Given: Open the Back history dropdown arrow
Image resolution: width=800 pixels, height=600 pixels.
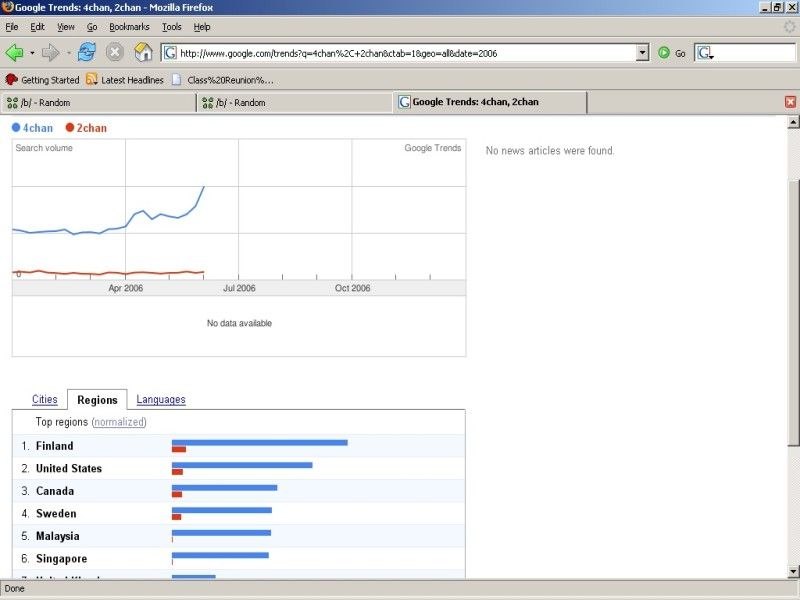Looking at the screenshot, I should (32, 53).
